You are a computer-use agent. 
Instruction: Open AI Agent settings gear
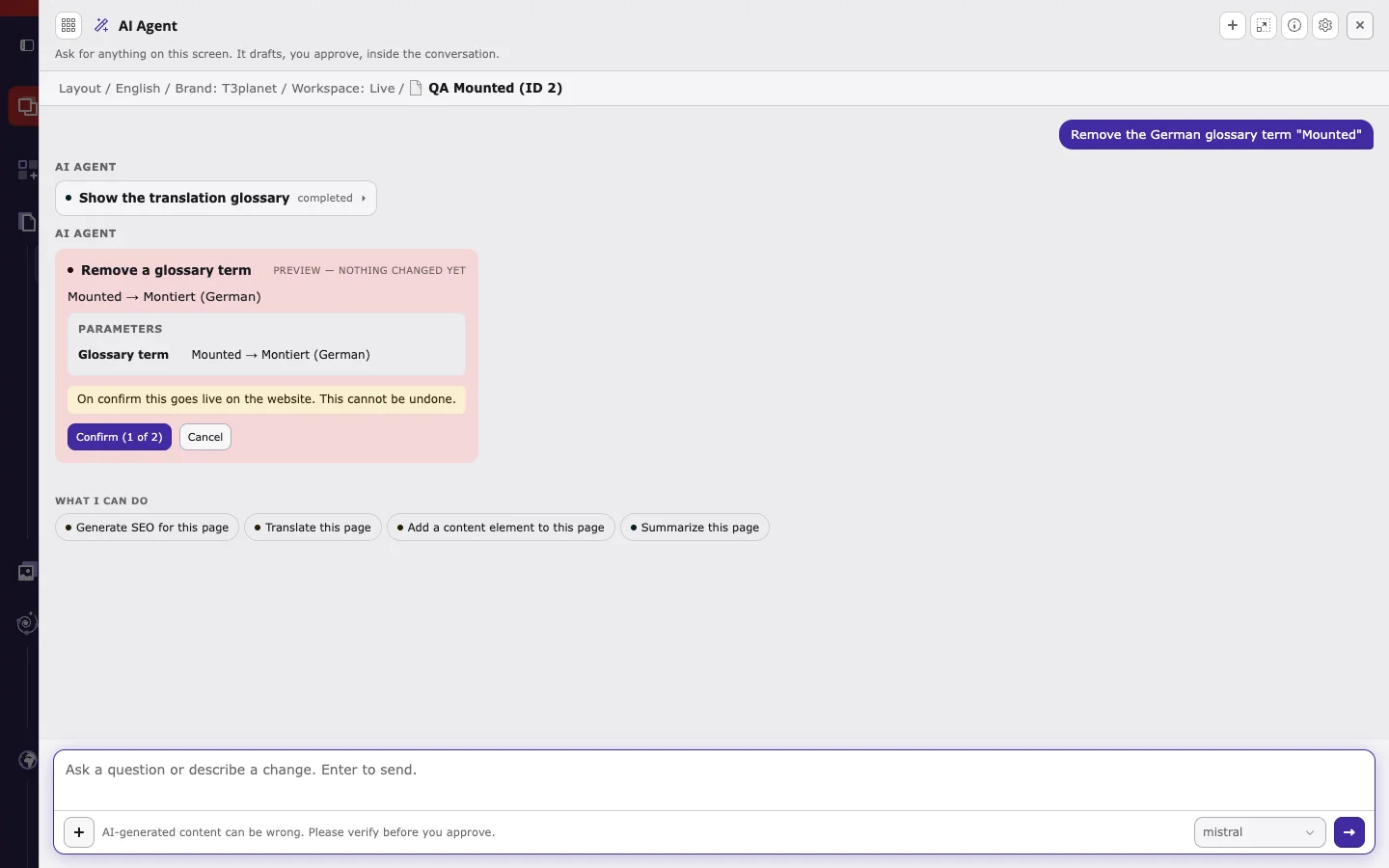[x=1325, y=26]
